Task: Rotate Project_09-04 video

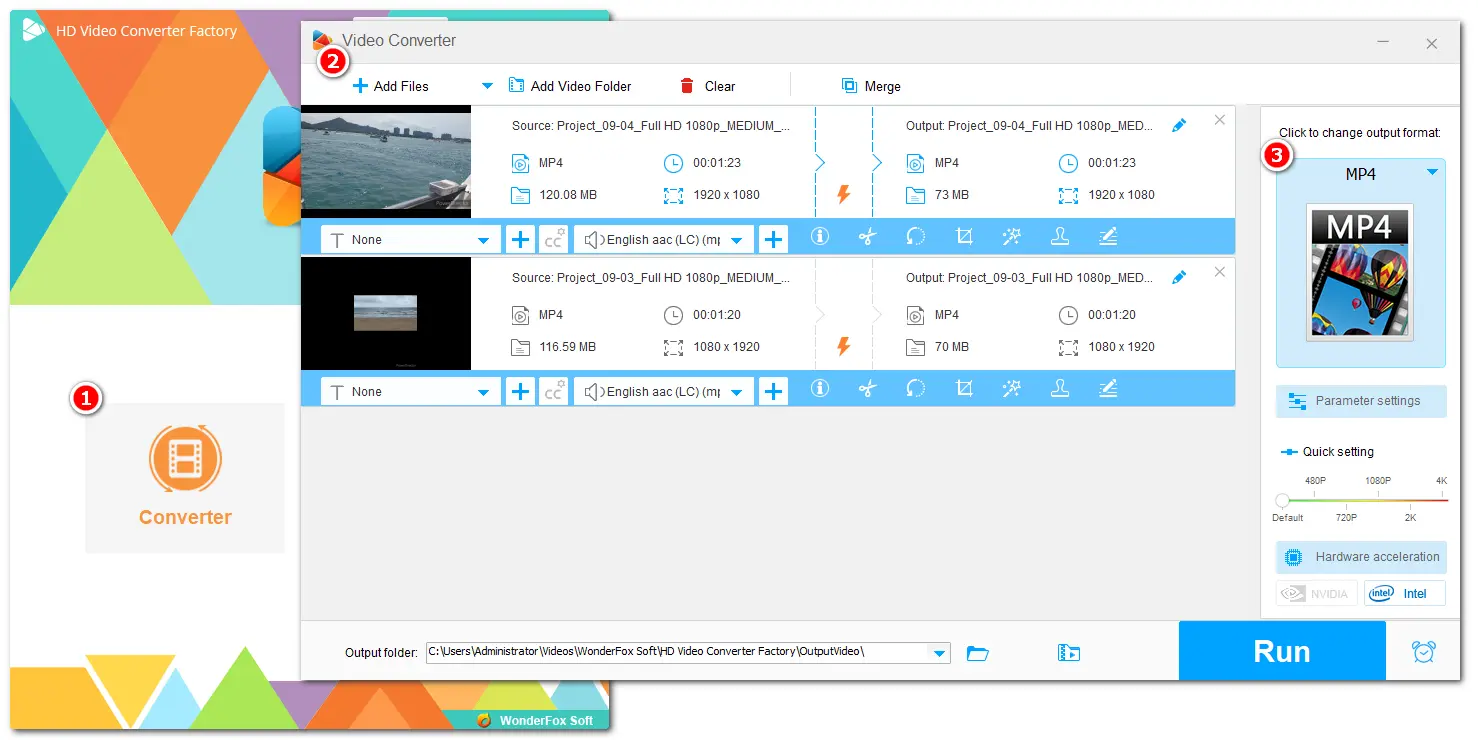Action: 915,237
